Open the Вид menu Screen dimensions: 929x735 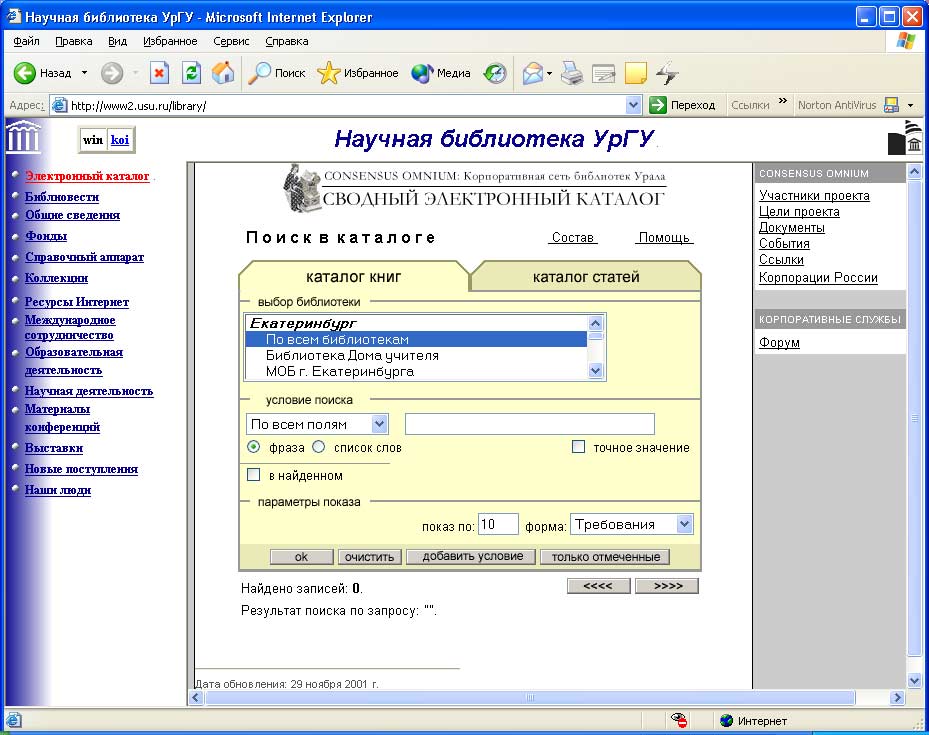pos(117,41)
